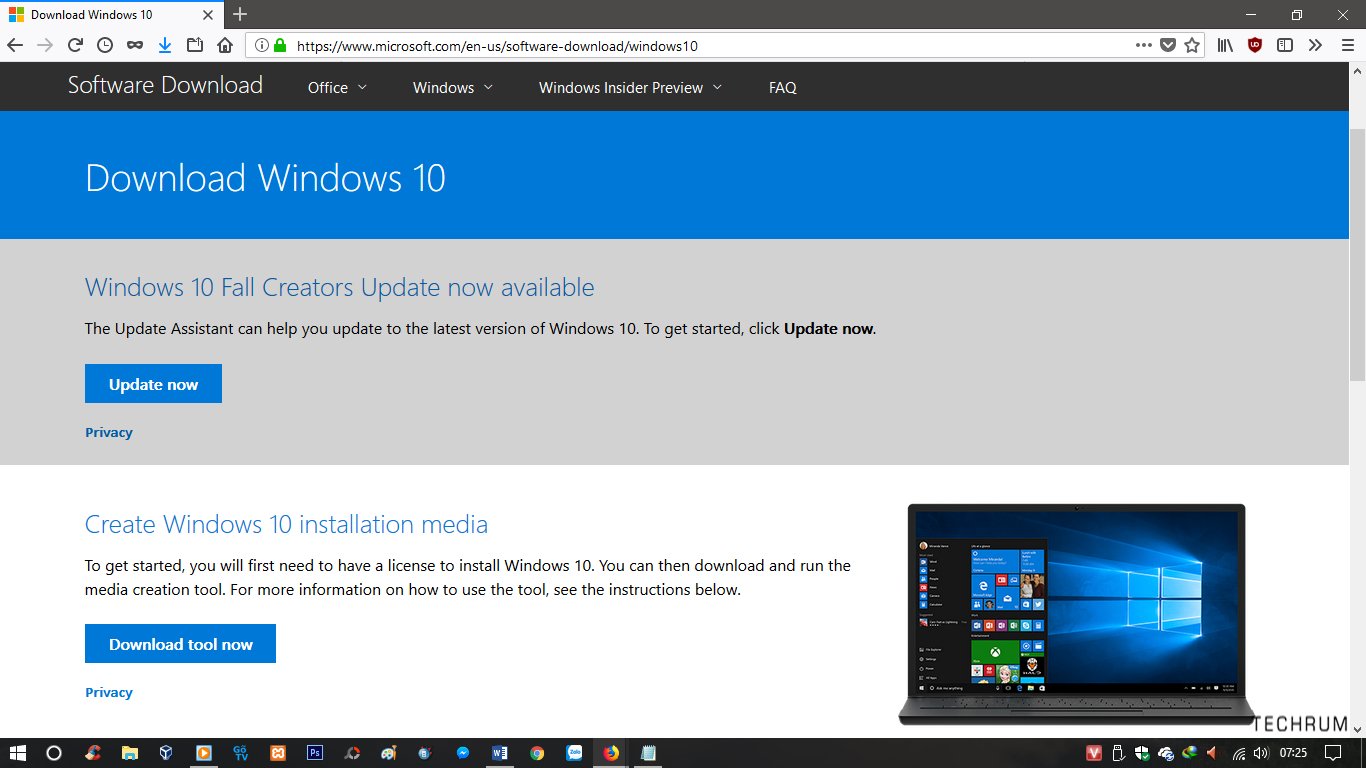Screen dimensions: 1366x768
Task: Open the page actions three-dot menu
Action: click(x=1144, y=45)
